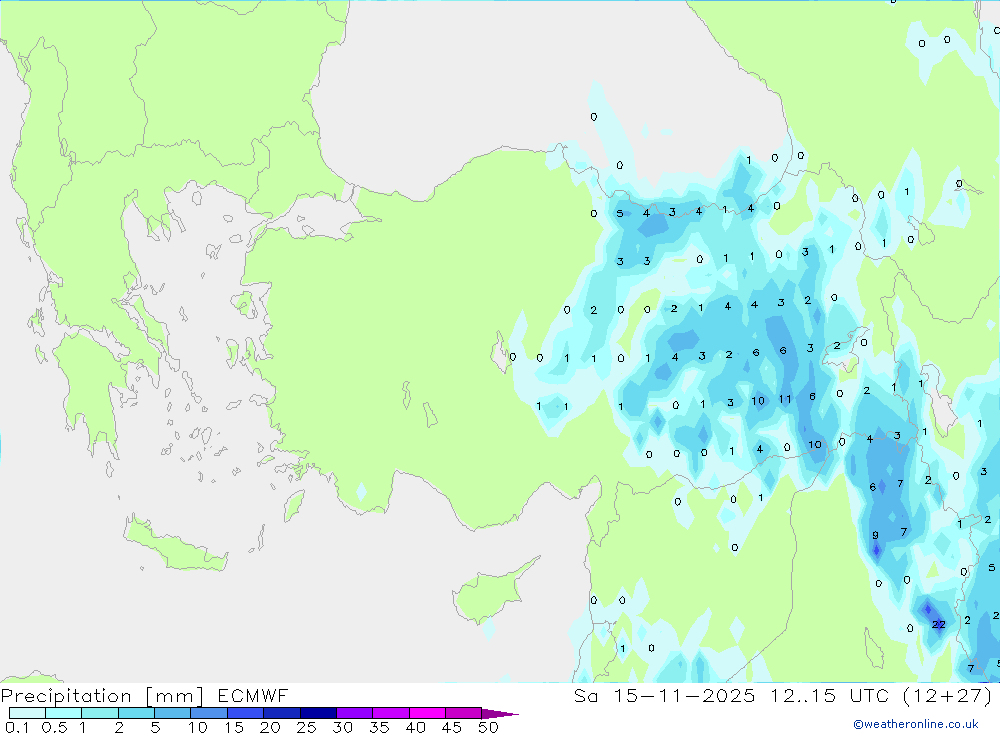Pick the 15–20 mm legend color swatch
Screen dimensions: 1000x733
coord(246,713)
